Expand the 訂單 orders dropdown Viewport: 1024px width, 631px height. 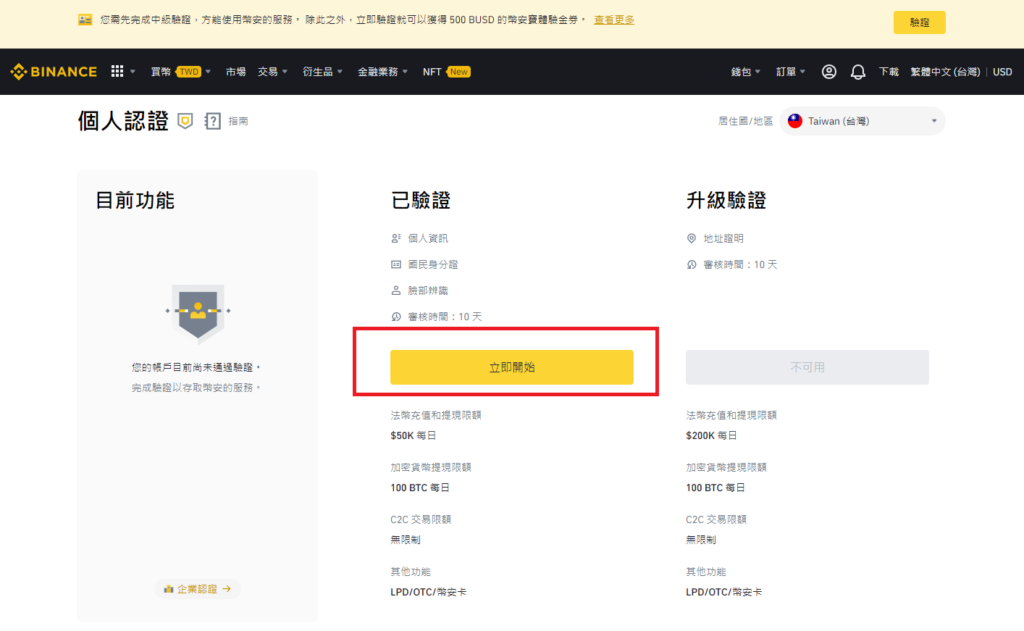coord(791,72)
